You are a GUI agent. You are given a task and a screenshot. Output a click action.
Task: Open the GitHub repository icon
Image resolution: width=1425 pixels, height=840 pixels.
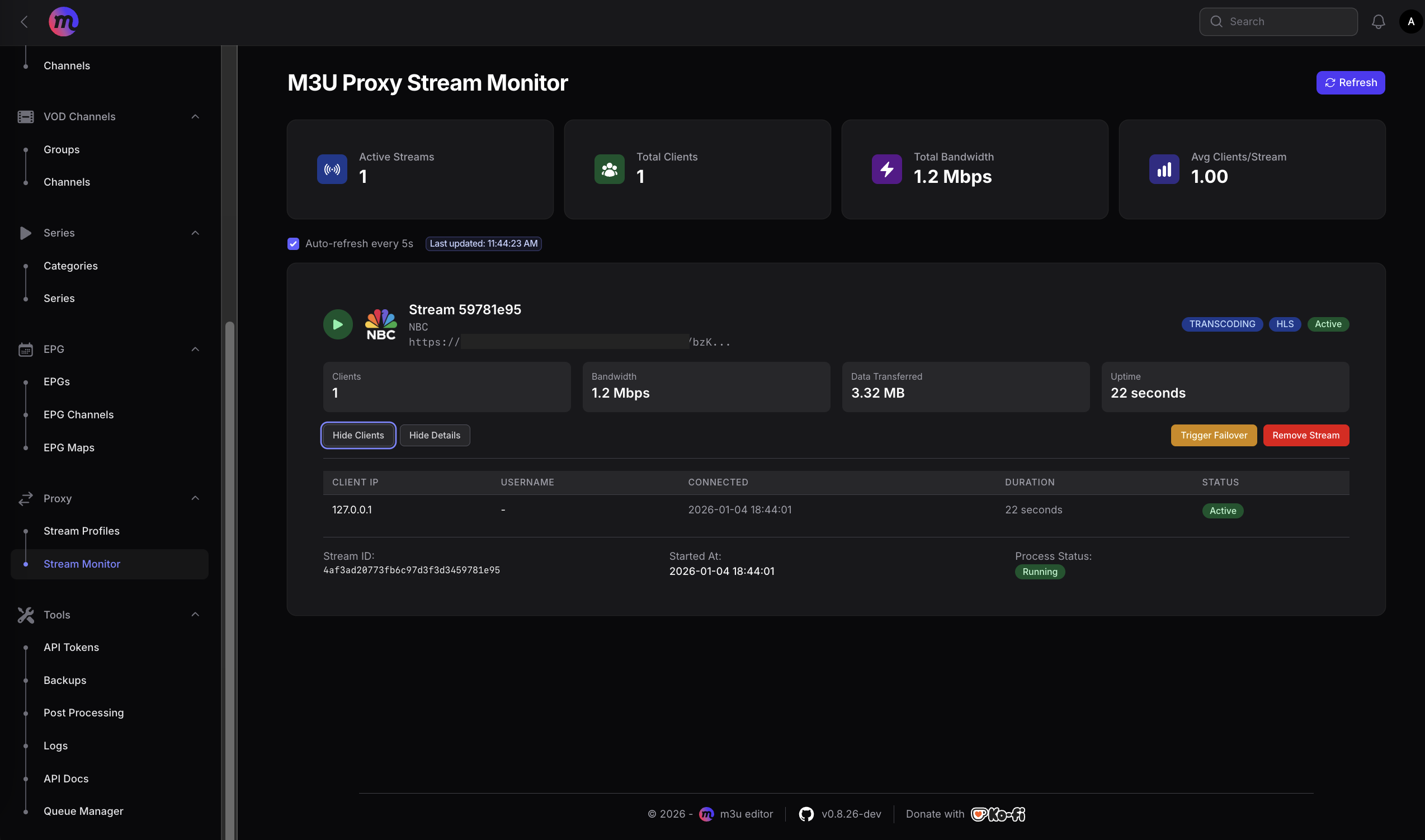click(x=806, y=813)
